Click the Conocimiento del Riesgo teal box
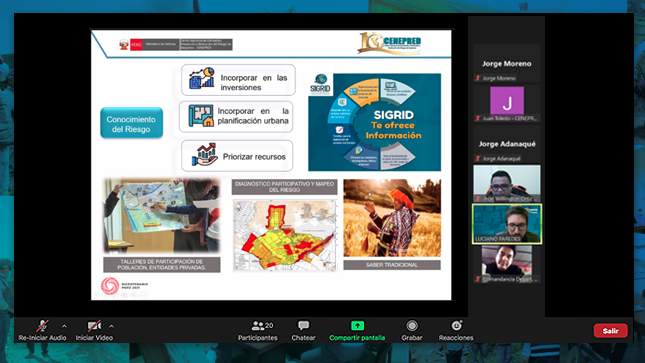The image size is (645, 363). point(132,123)
